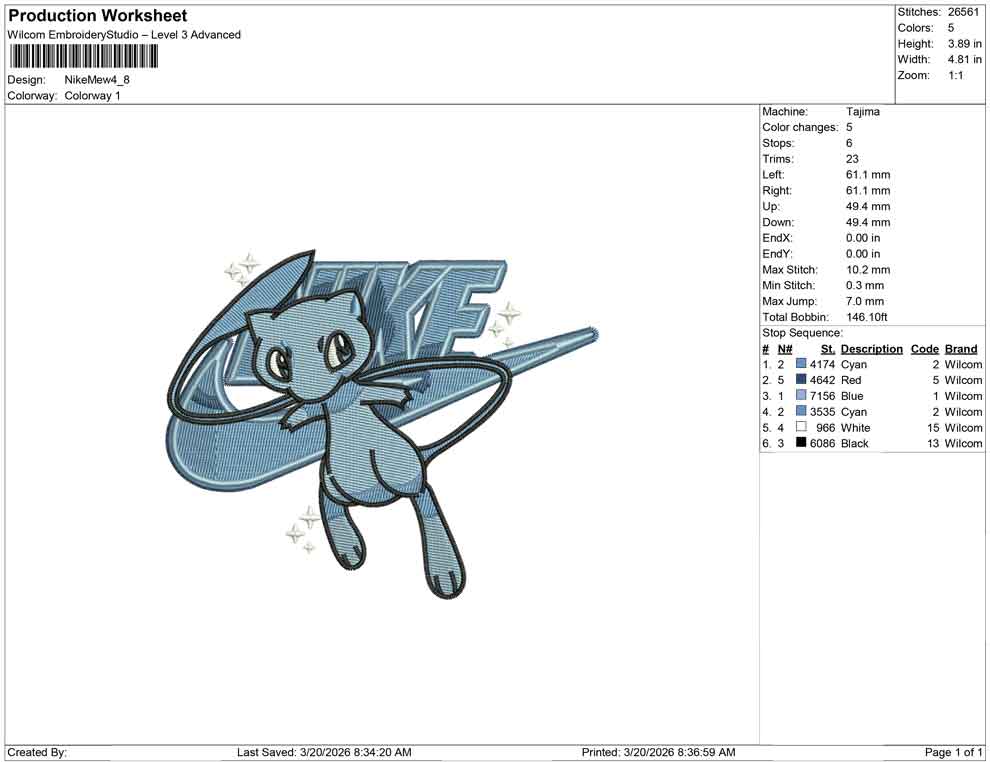Viewport: 990px width, 762px height.
Task: Click the sparkle stitches near Mew's tail
Action: pyautogui.click(x=300, y=528)
